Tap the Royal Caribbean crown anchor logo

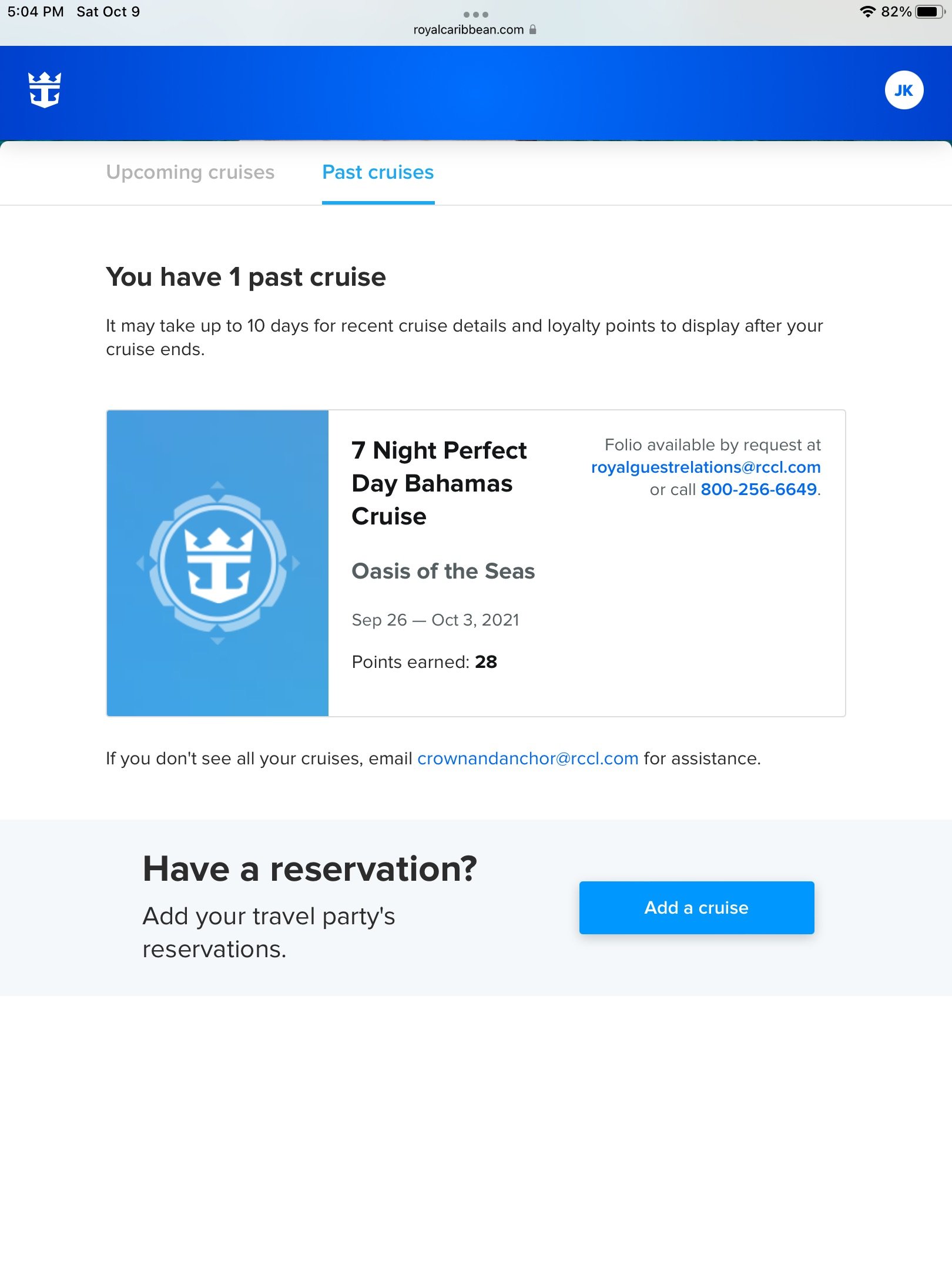[45, 90]
